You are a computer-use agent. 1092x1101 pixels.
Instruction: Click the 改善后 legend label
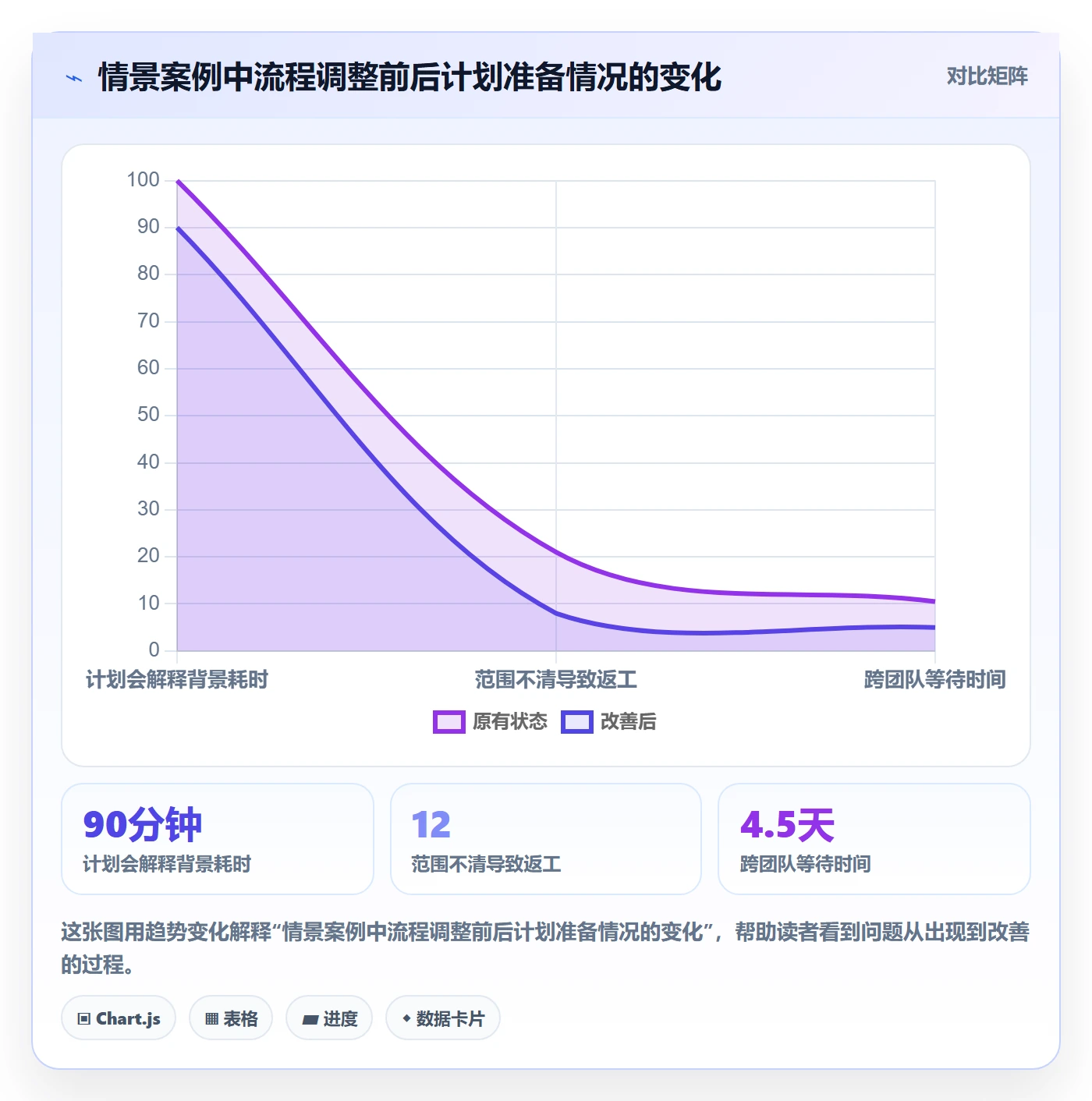pyautogui.click(x=629, y=722)
